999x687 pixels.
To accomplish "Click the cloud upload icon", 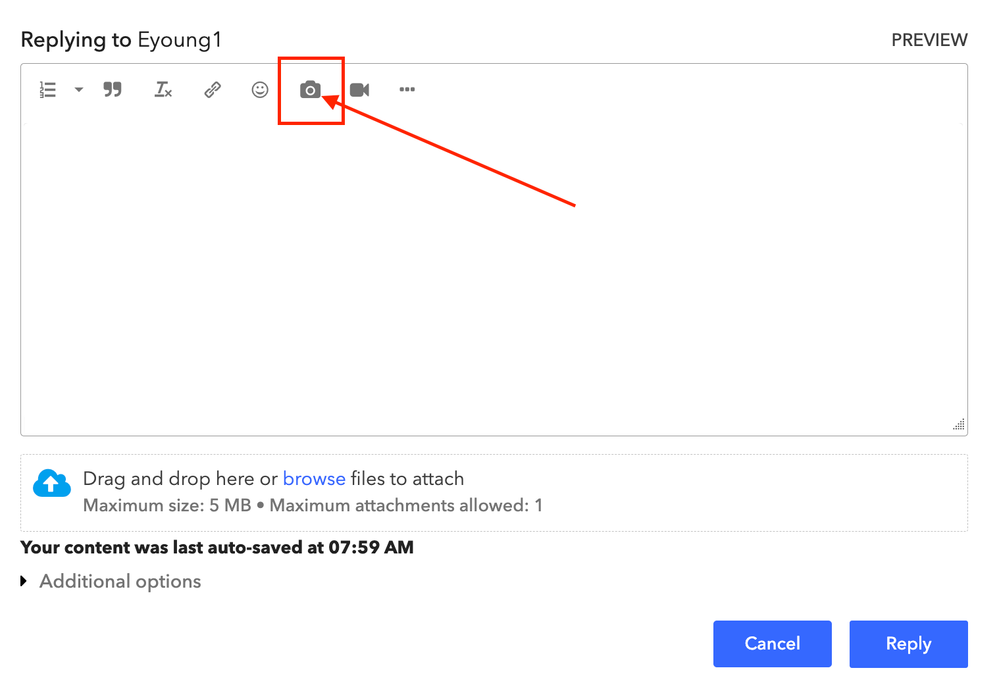I will point(52,484).
